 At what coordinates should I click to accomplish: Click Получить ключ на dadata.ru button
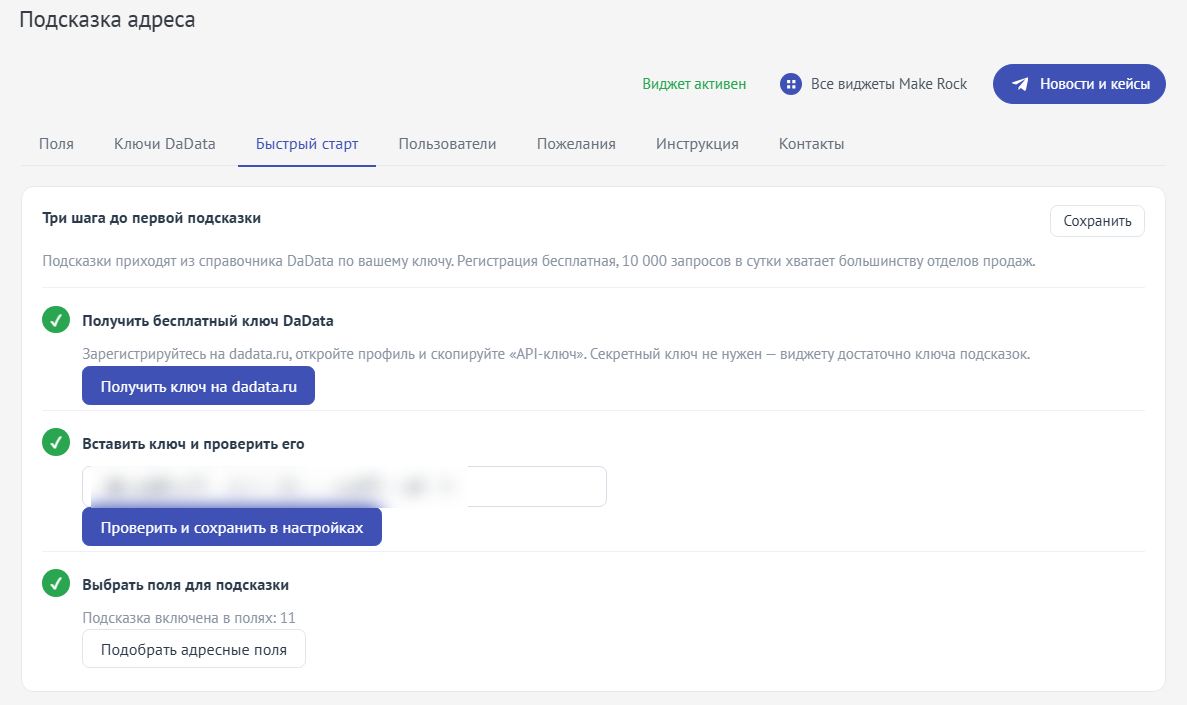(x=198, y=386)
